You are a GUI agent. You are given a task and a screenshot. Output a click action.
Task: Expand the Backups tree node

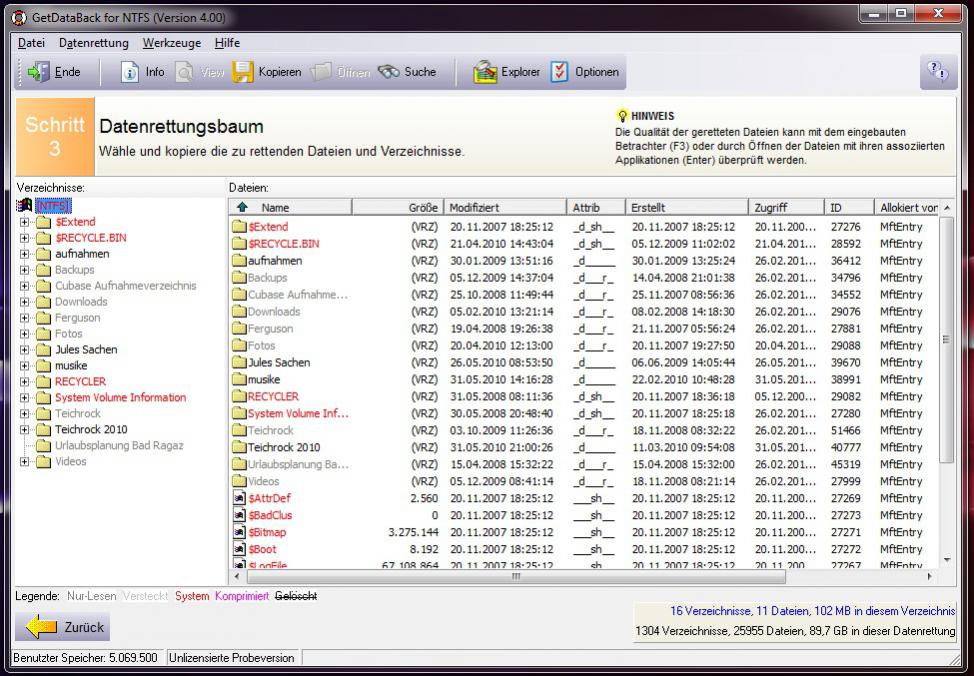click(24, 270)
